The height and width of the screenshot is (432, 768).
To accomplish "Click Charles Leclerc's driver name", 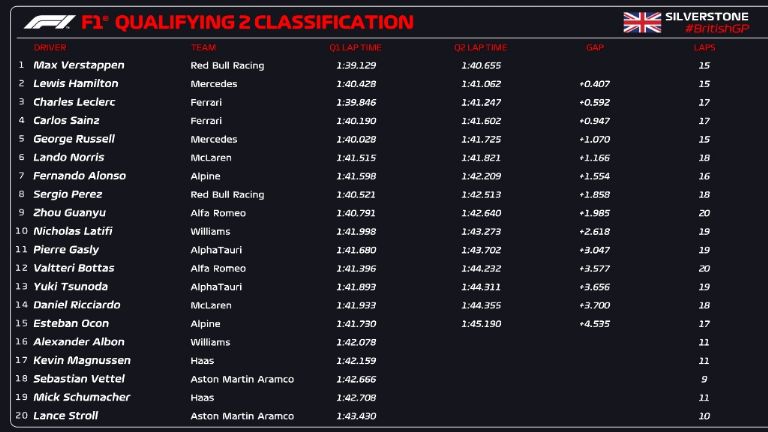I will (x=74, y=102).
